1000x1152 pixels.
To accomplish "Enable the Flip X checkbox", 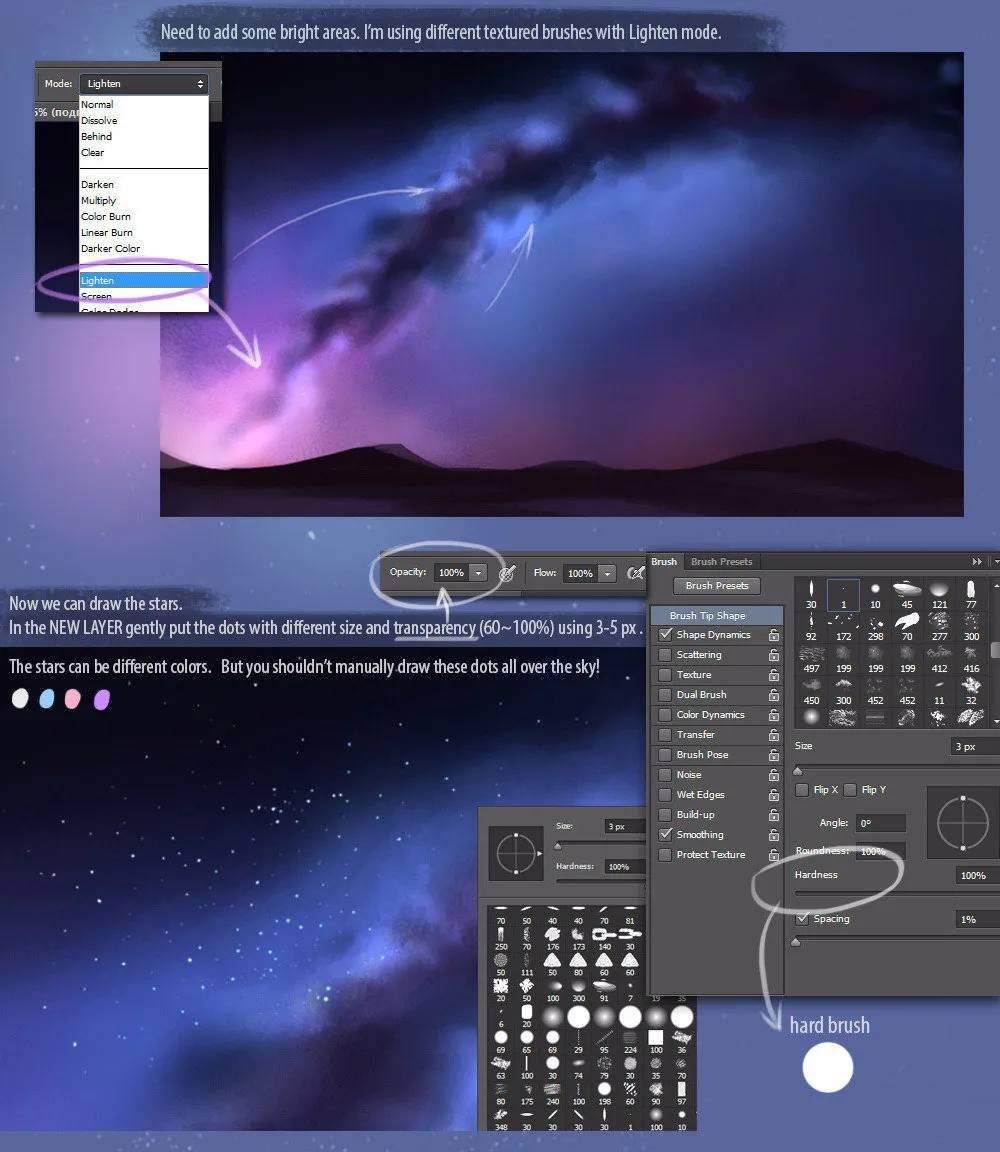I will pos(802,790).
